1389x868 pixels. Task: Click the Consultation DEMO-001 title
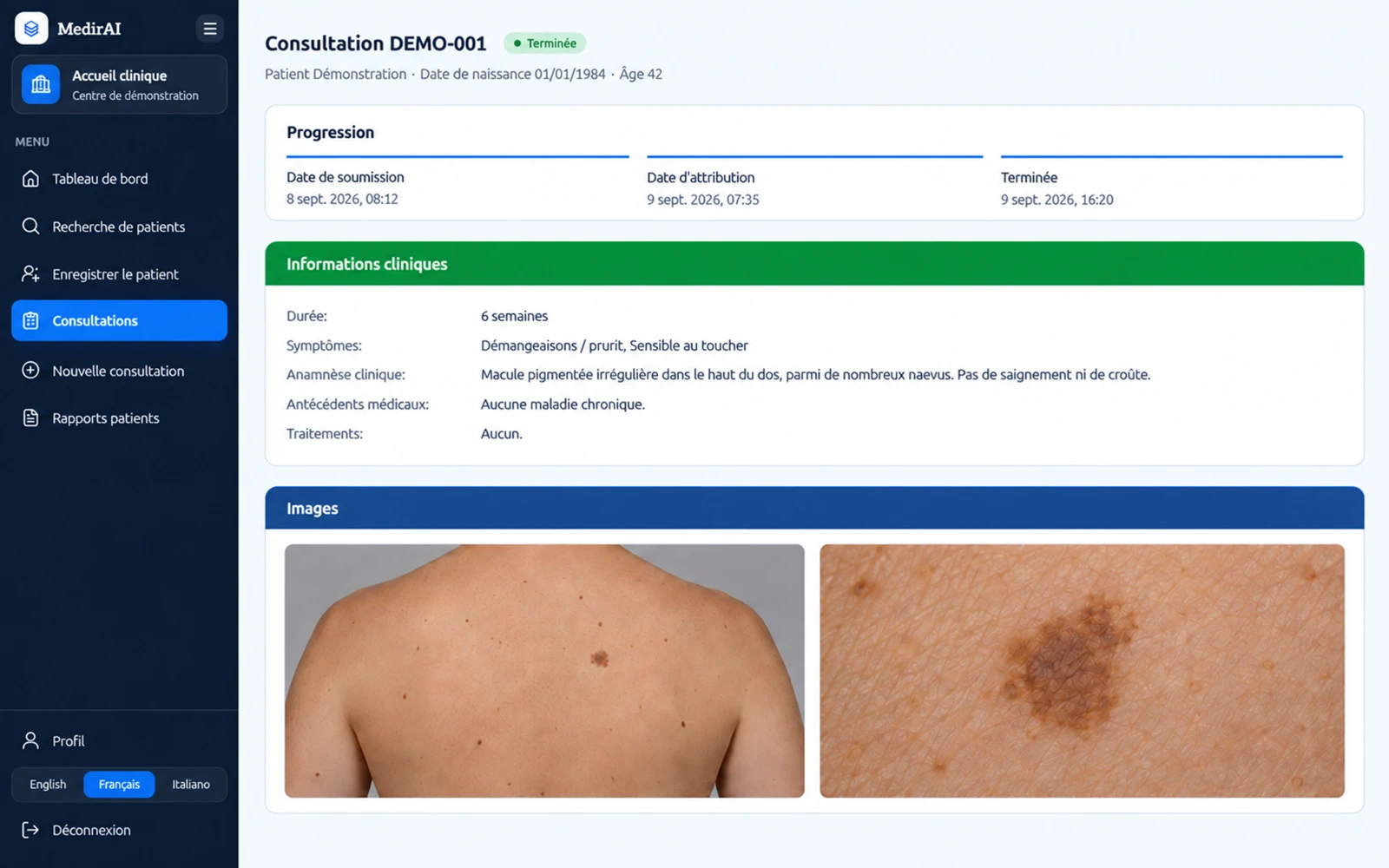[x=375, y=43]
